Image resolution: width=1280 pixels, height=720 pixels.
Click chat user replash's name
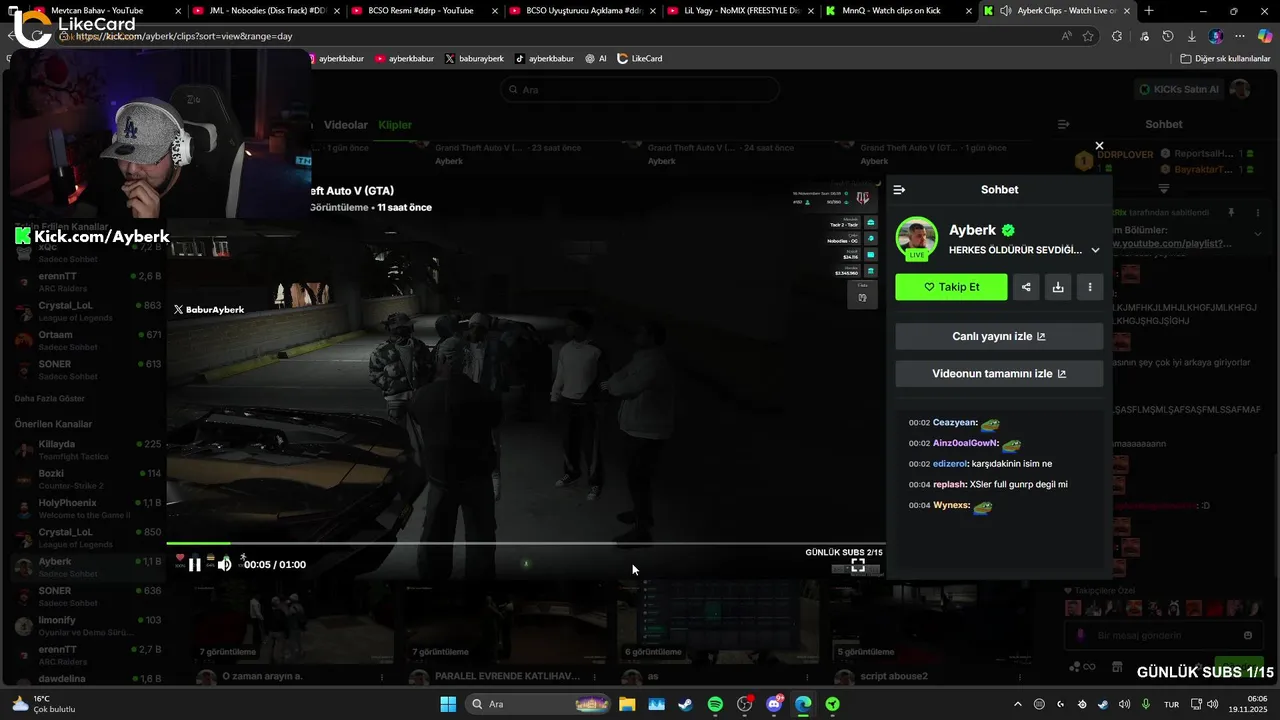(949, 485)
